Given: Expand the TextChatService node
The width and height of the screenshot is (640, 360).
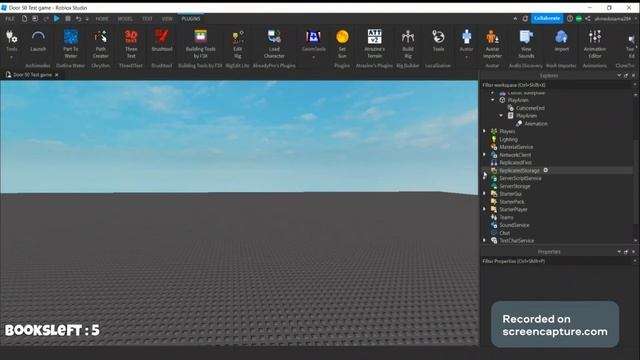Looking at the screenshot, I should [484, 240].
